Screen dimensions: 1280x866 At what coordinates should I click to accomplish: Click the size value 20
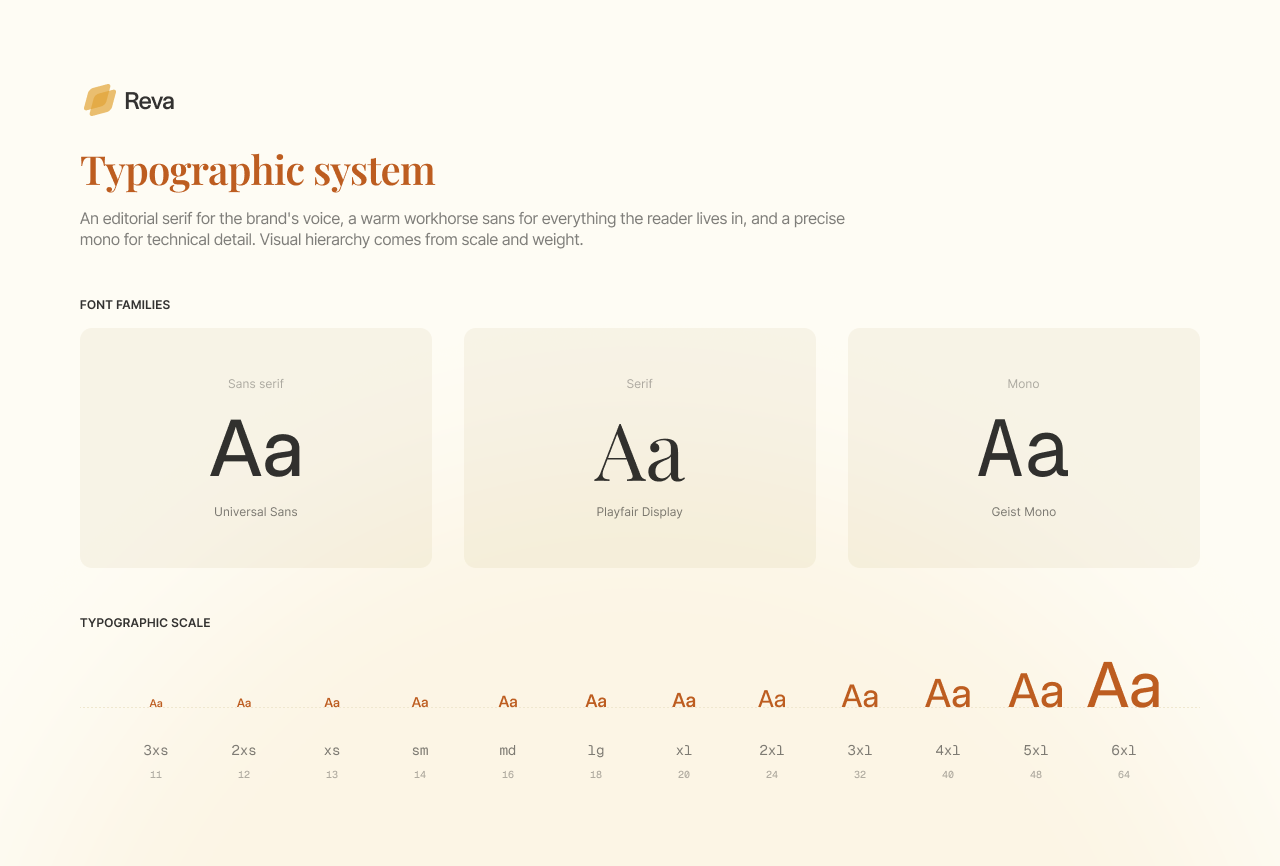tap(684, 775)
